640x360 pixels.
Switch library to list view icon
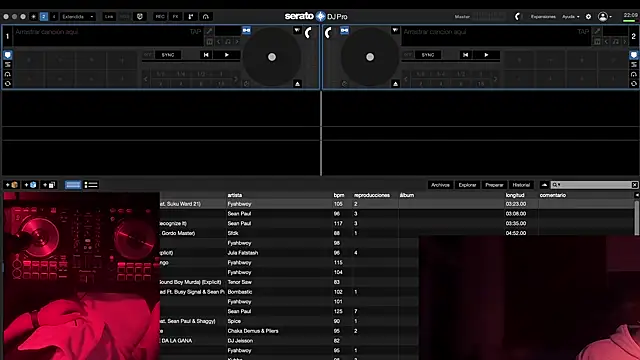click(91, 185)
